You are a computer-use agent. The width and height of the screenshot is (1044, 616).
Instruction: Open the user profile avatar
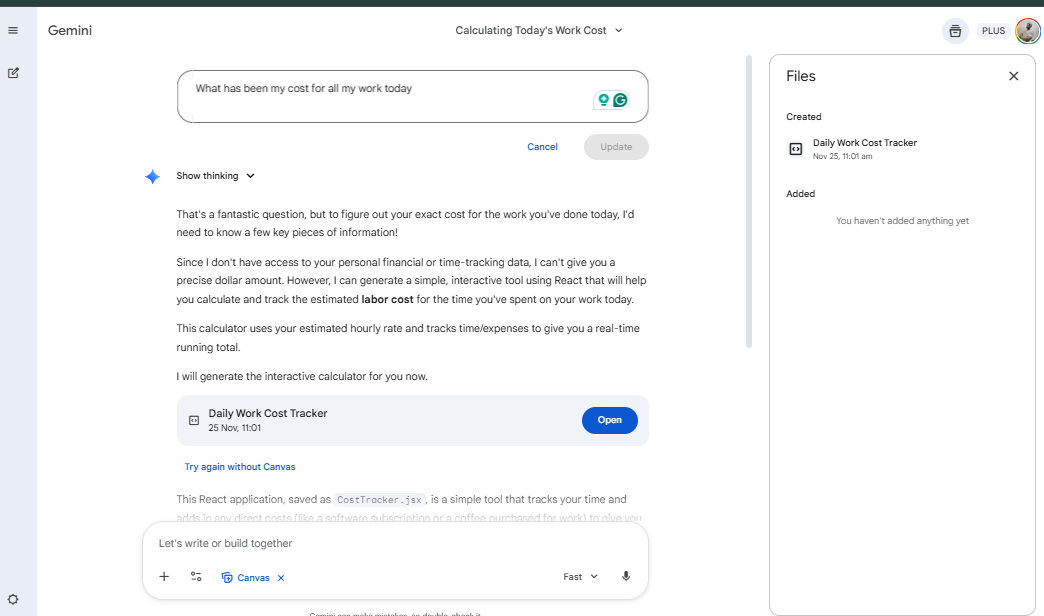(1027, 31)
